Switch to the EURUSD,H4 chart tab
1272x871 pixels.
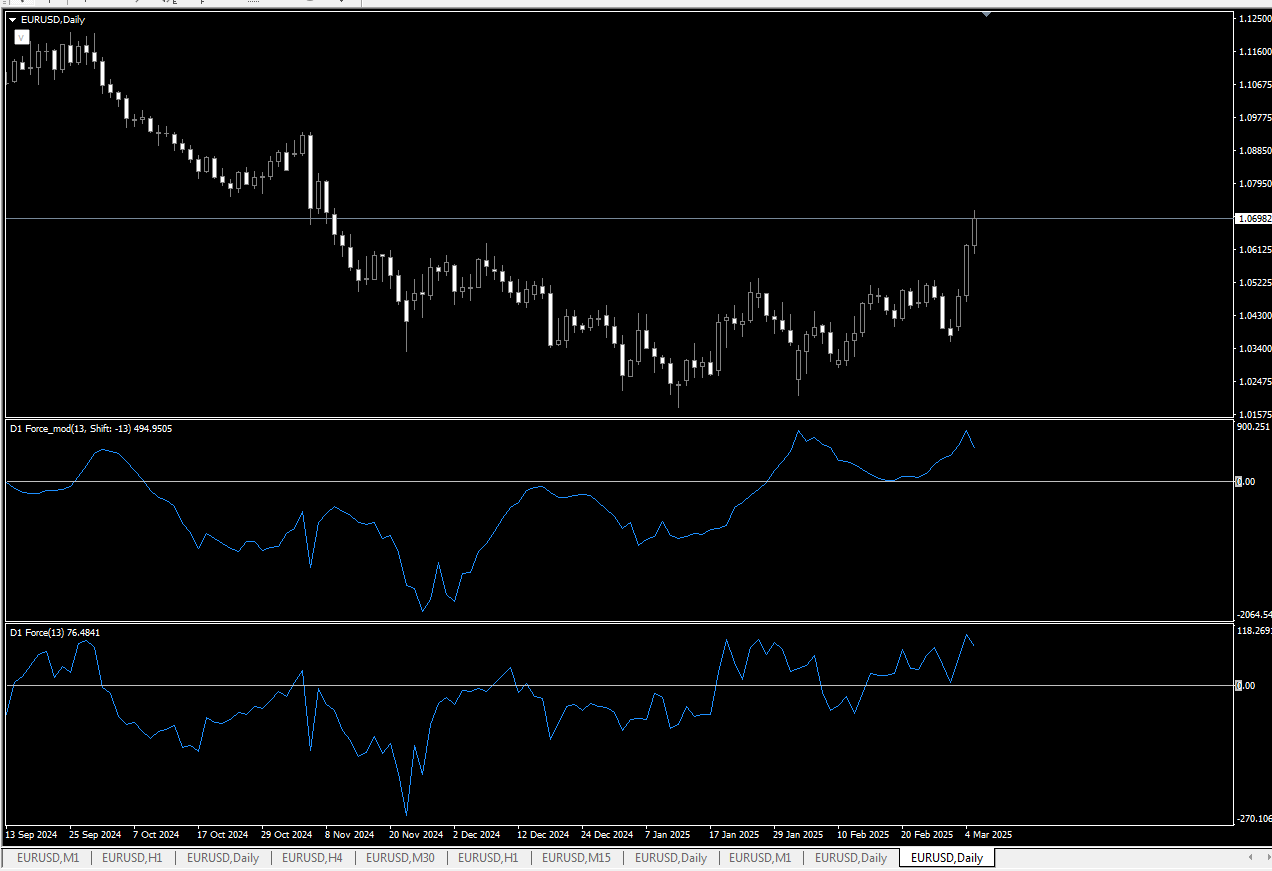[x=312, y=858]
